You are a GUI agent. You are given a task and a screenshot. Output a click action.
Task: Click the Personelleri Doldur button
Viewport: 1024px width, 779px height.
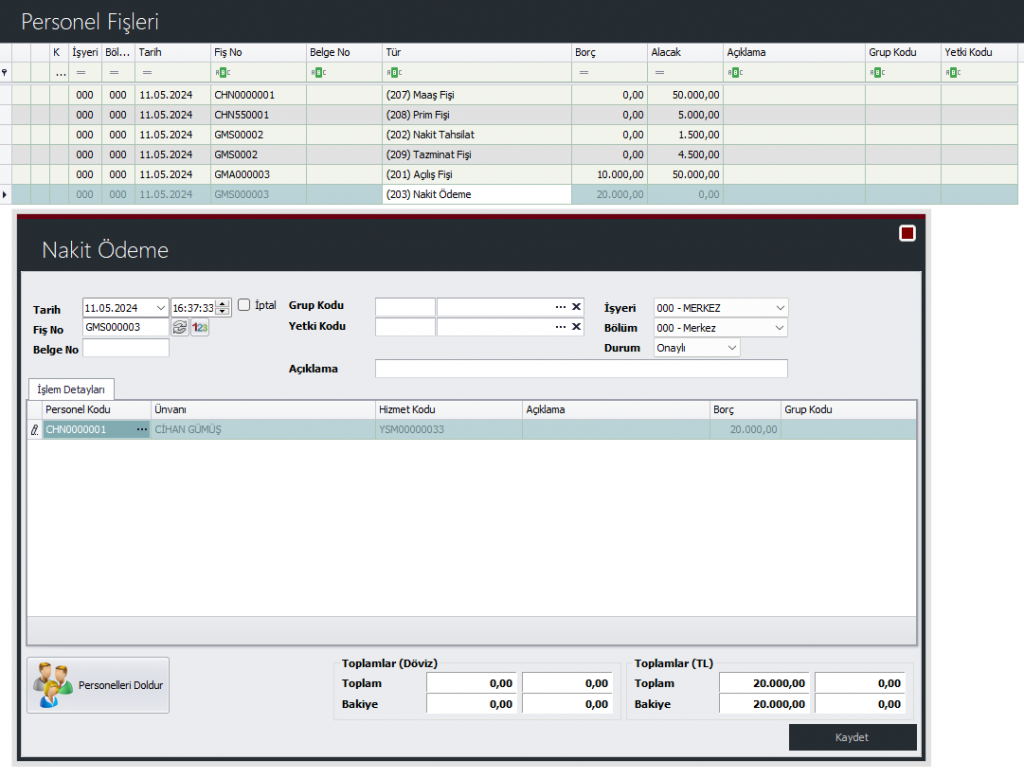click(x=98, y=685)
